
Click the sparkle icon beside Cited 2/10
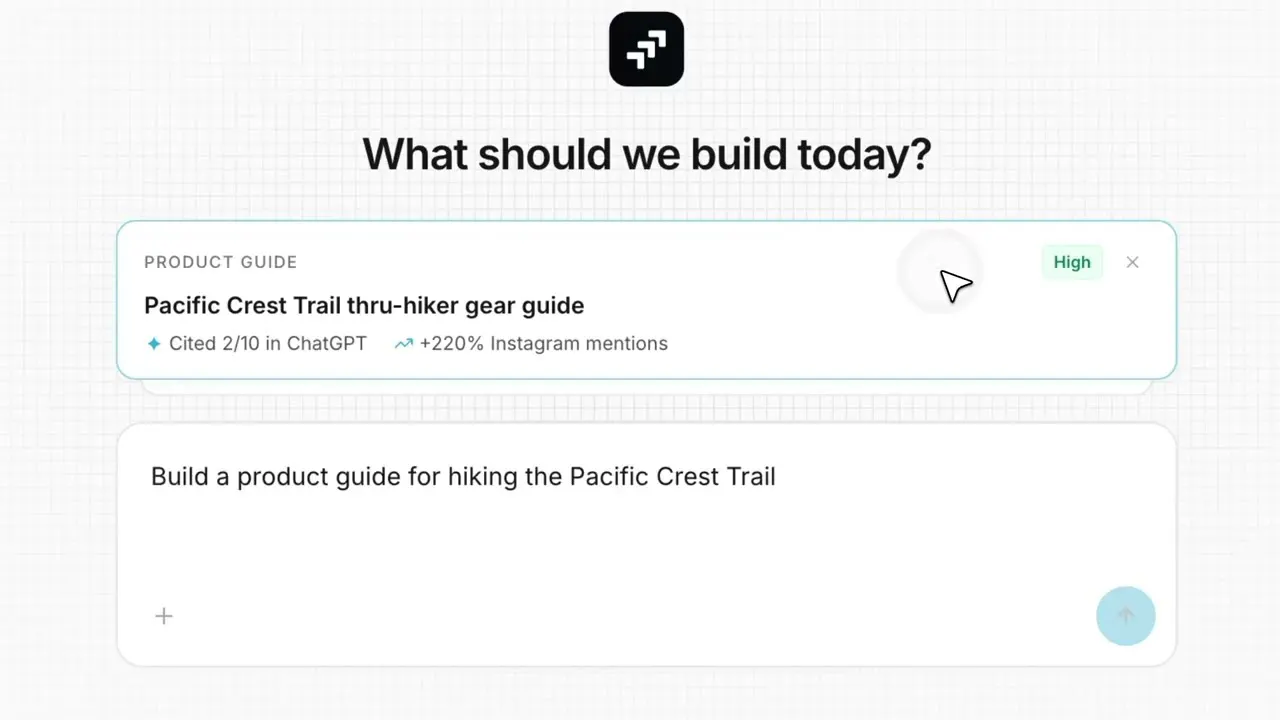[154, 344]
